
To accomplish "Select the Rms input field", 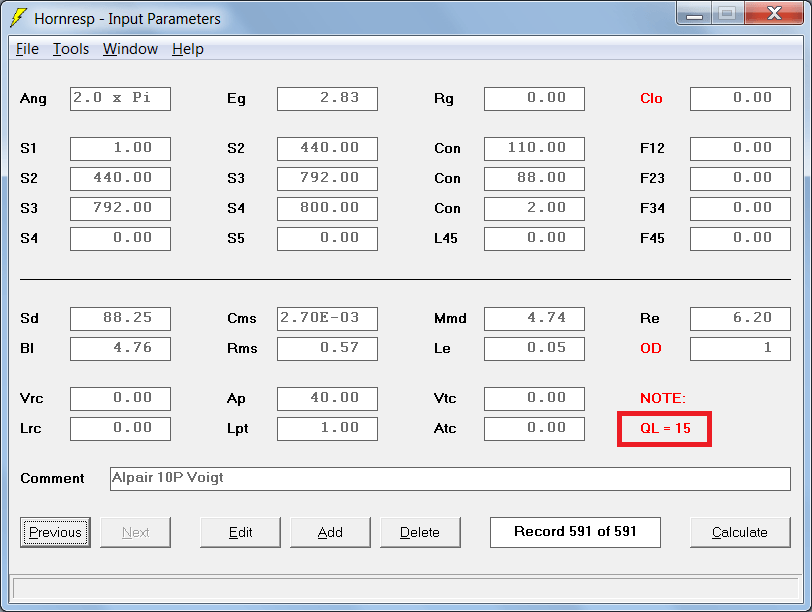I will coord(327,349).
